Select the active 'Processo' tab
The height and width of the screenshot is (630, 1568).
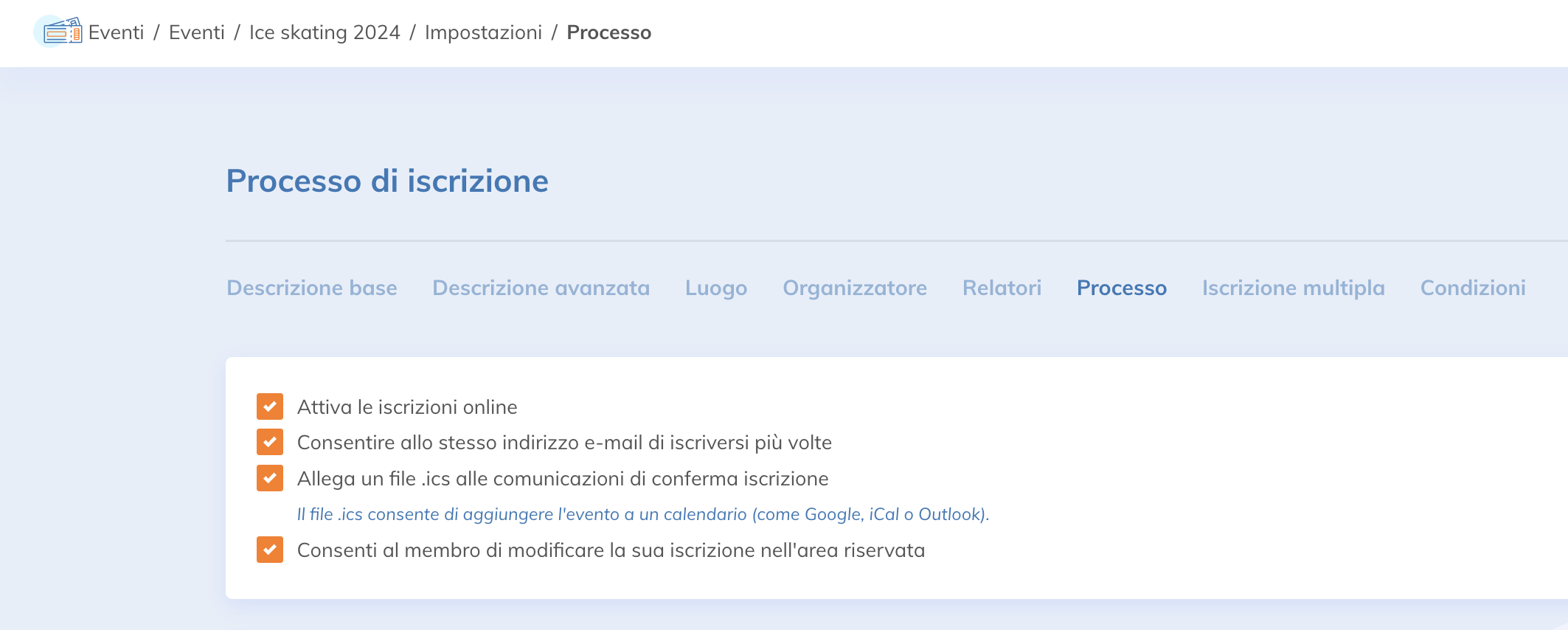(1121, 288)
